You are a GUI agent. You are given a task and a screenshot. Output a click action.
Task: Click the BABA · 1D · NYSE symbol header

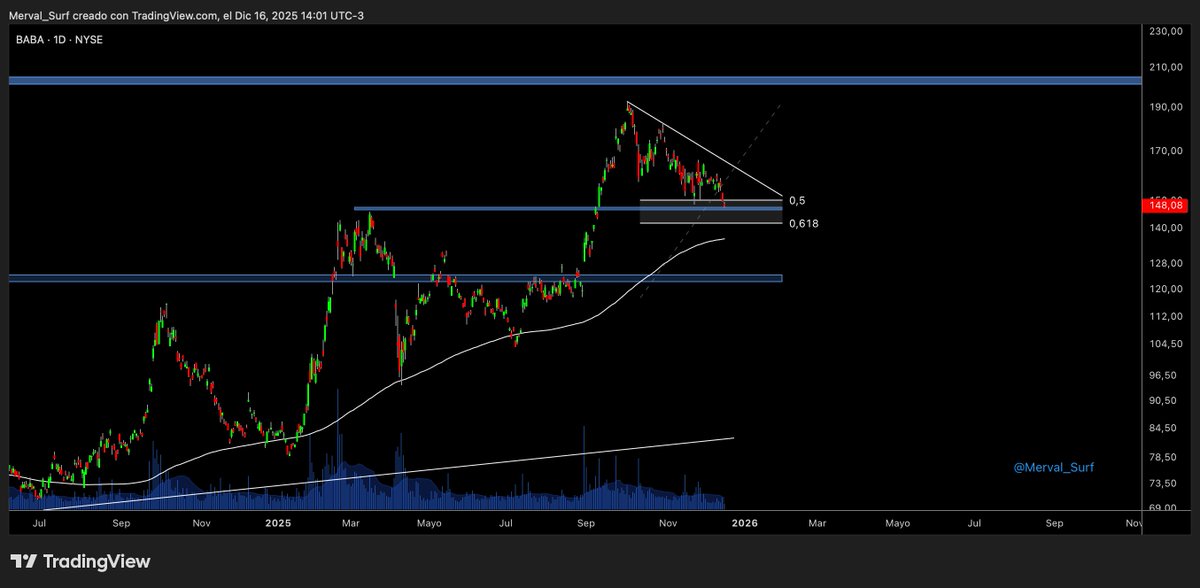[57, 39]
